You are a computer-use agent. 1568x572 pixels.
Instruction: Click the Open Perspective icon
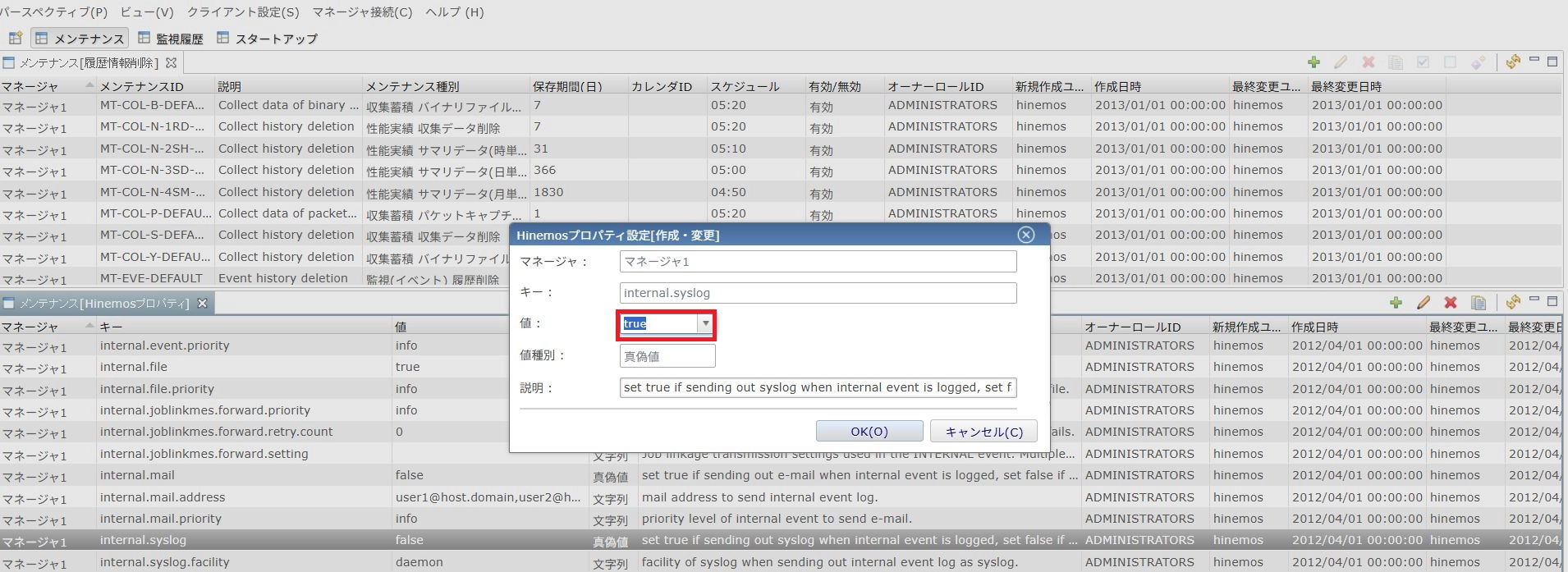(16, 38)
